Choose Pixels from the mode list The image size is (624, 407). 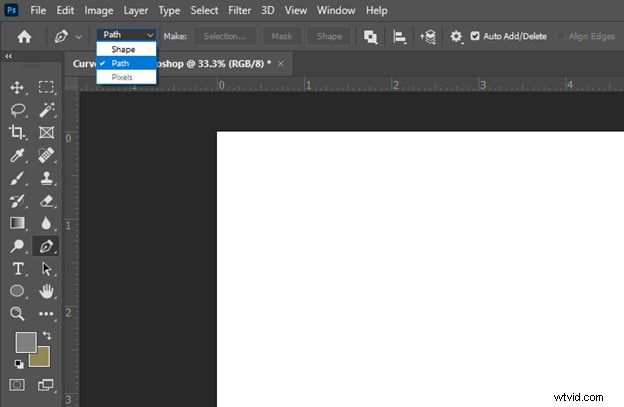[x=127, y=77]
